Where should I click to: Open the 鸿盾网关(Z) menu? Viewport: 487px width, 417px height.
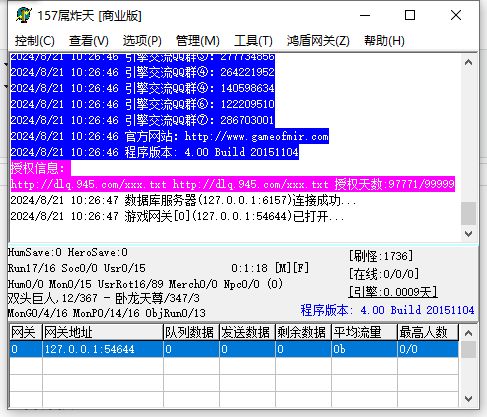318,41
